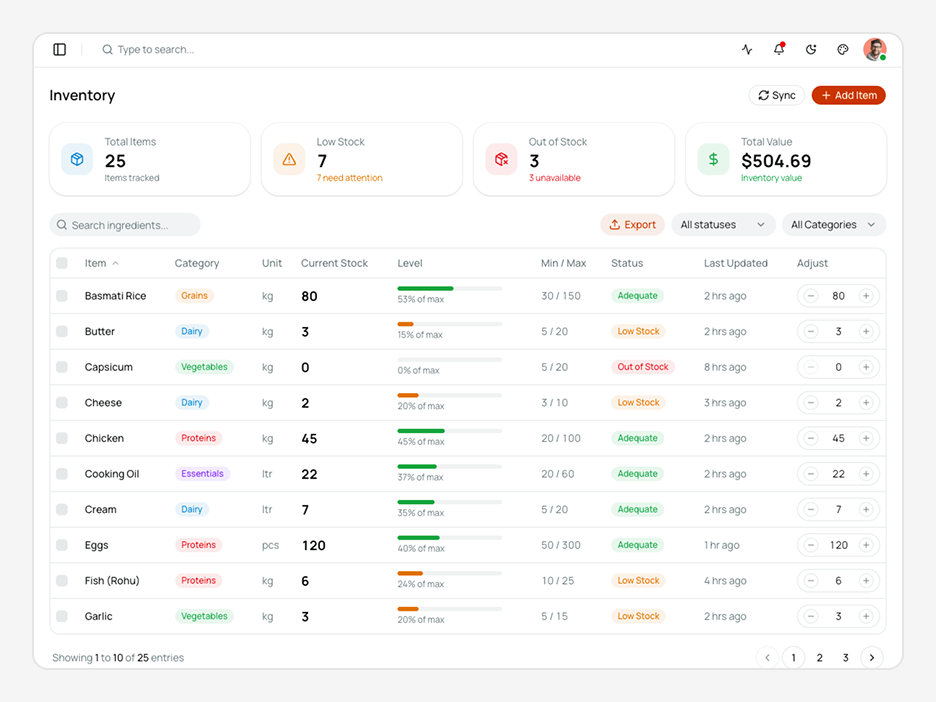Open the theme palette icon
Image resolution: width=936 pixels, height=702 pixels.
point(842,50)
